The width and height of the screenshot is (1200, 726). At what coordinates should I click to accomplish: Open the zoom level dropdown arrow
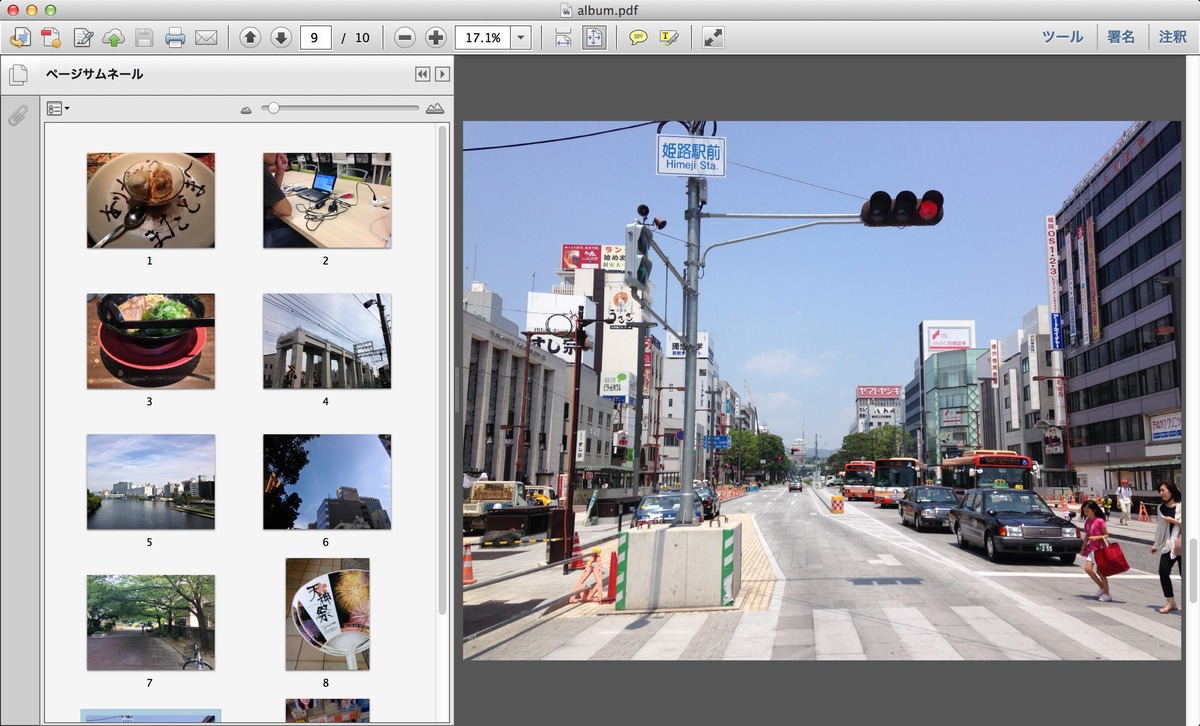tap(521, 38)
